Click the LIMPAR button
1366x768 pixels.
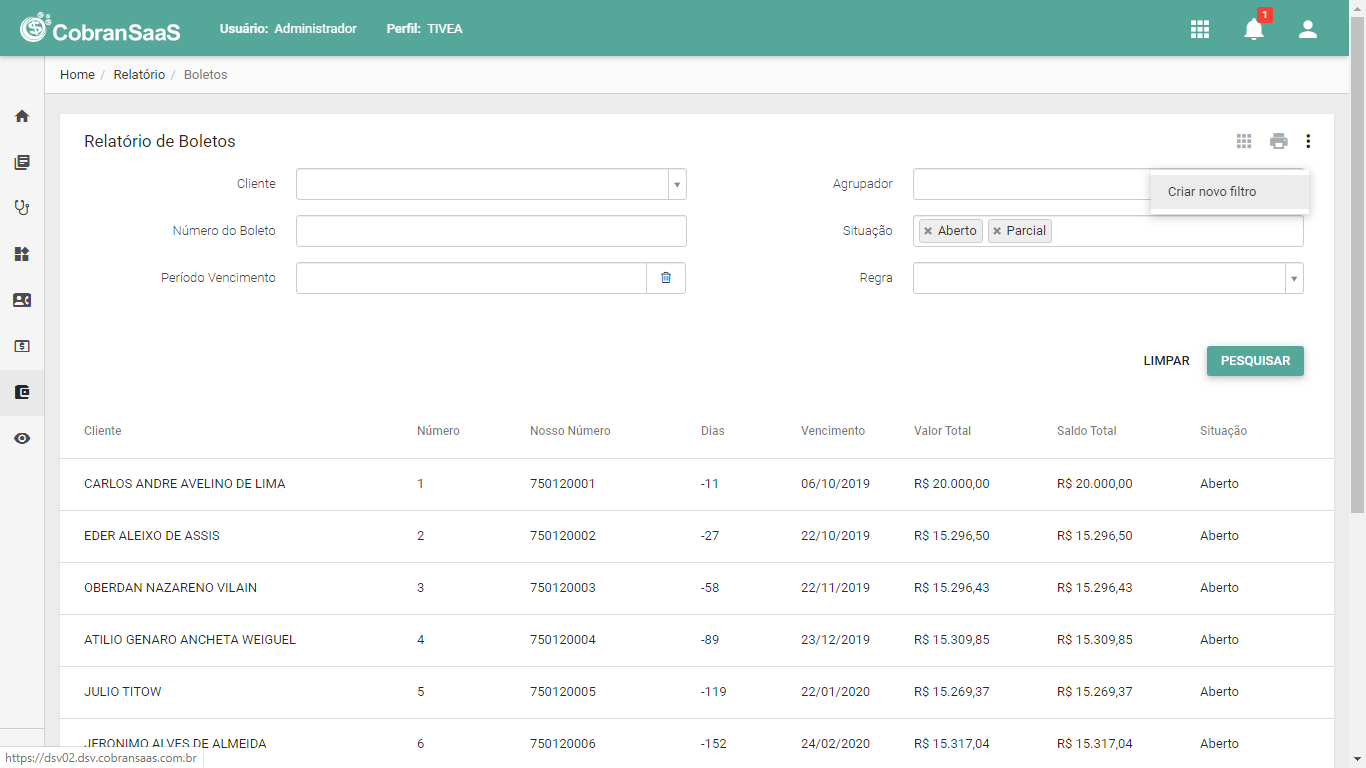[x=1166, y=361]
